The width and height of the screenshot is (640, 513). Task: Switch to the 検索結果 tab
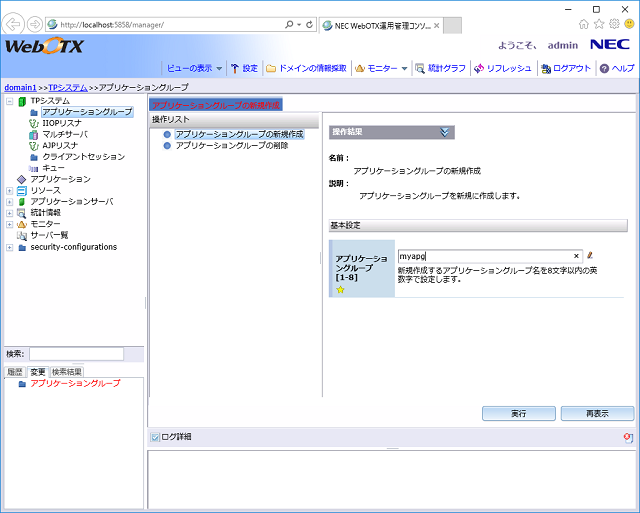67,372
